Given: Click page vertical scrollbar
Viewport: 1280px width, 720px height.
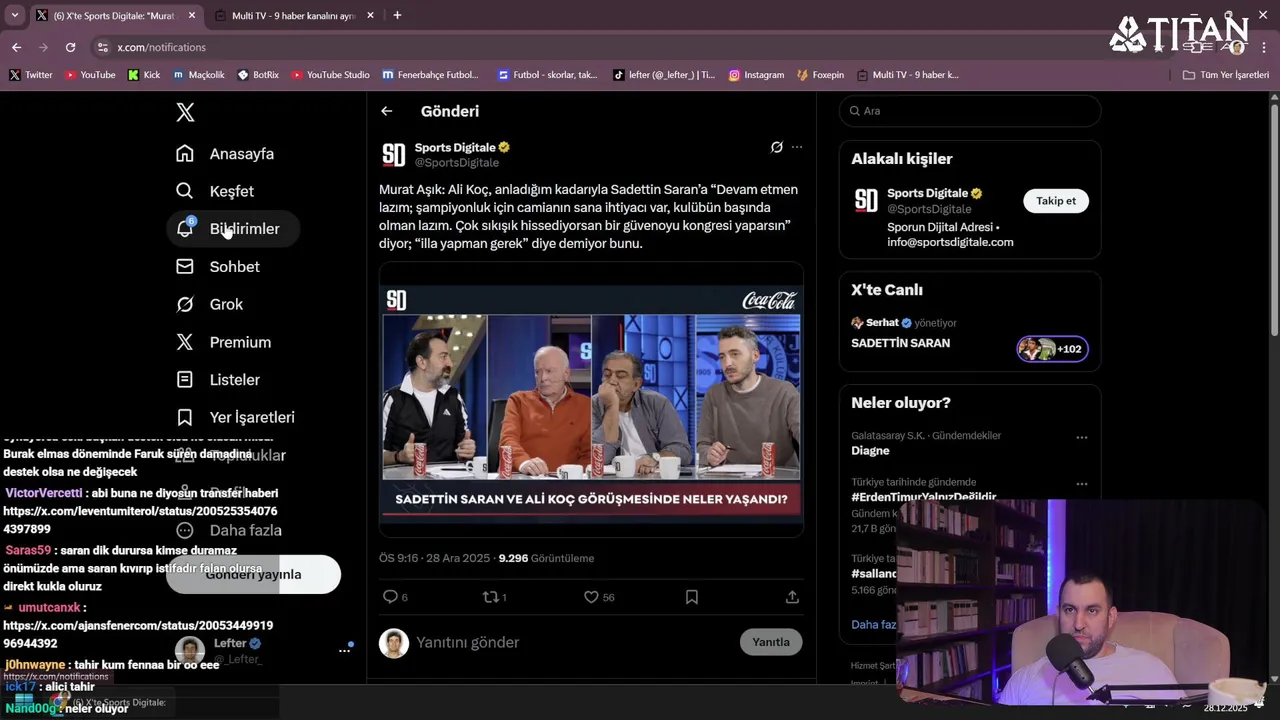Looking at the screenshot, I should (1274, 220).
